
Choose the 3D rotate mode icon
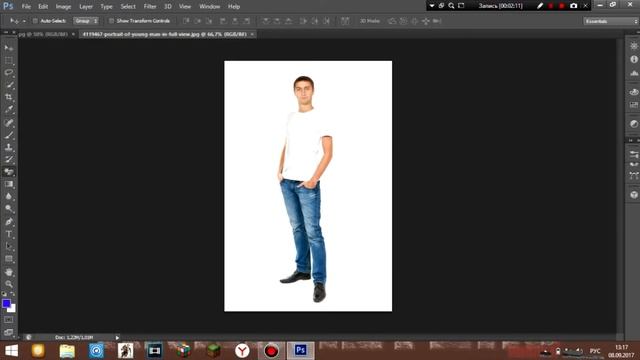(392, 21)
